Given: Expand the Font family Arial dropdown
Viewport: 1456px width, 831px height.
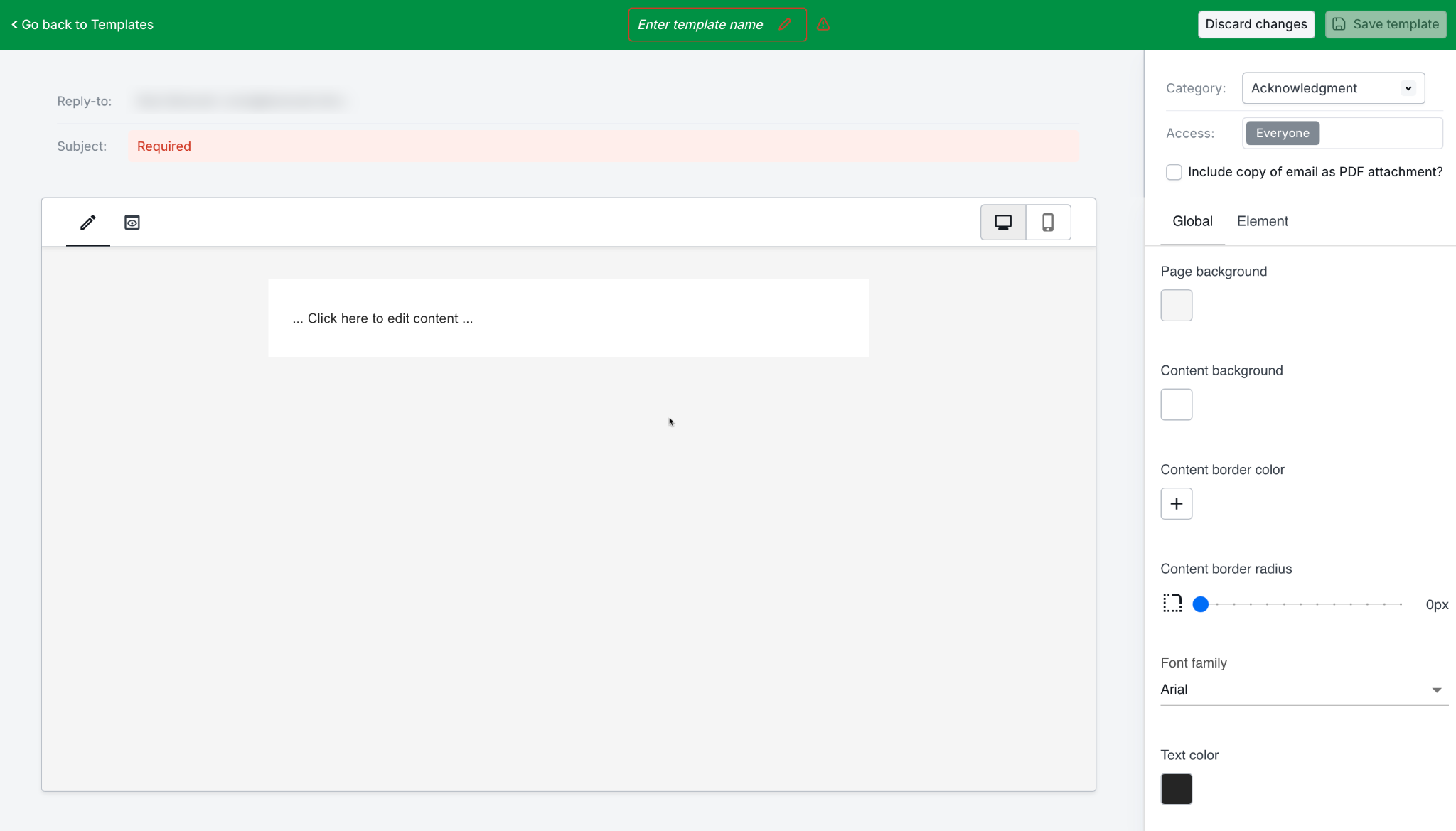Looking at the screenshot, I should [1303, 690].
